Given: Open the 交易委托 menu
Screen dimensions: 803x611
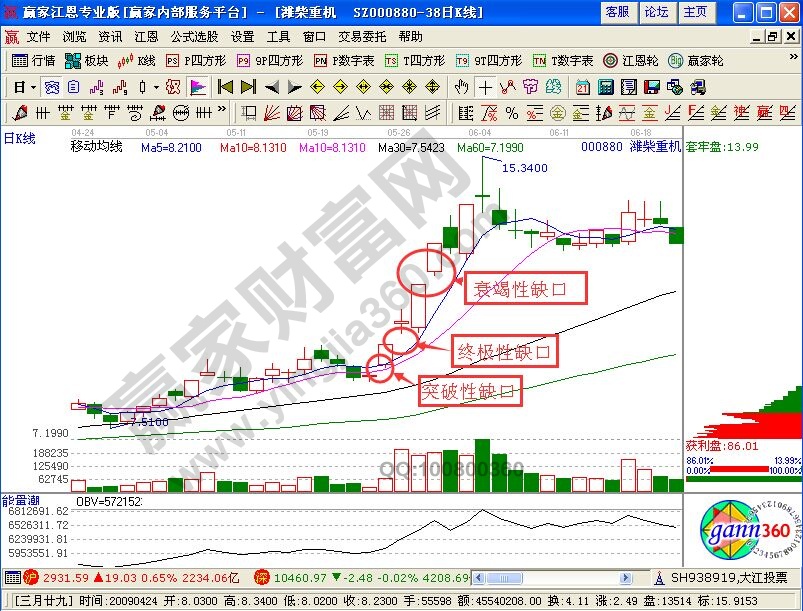Looking at the screenshot, I should click(360, 36).
